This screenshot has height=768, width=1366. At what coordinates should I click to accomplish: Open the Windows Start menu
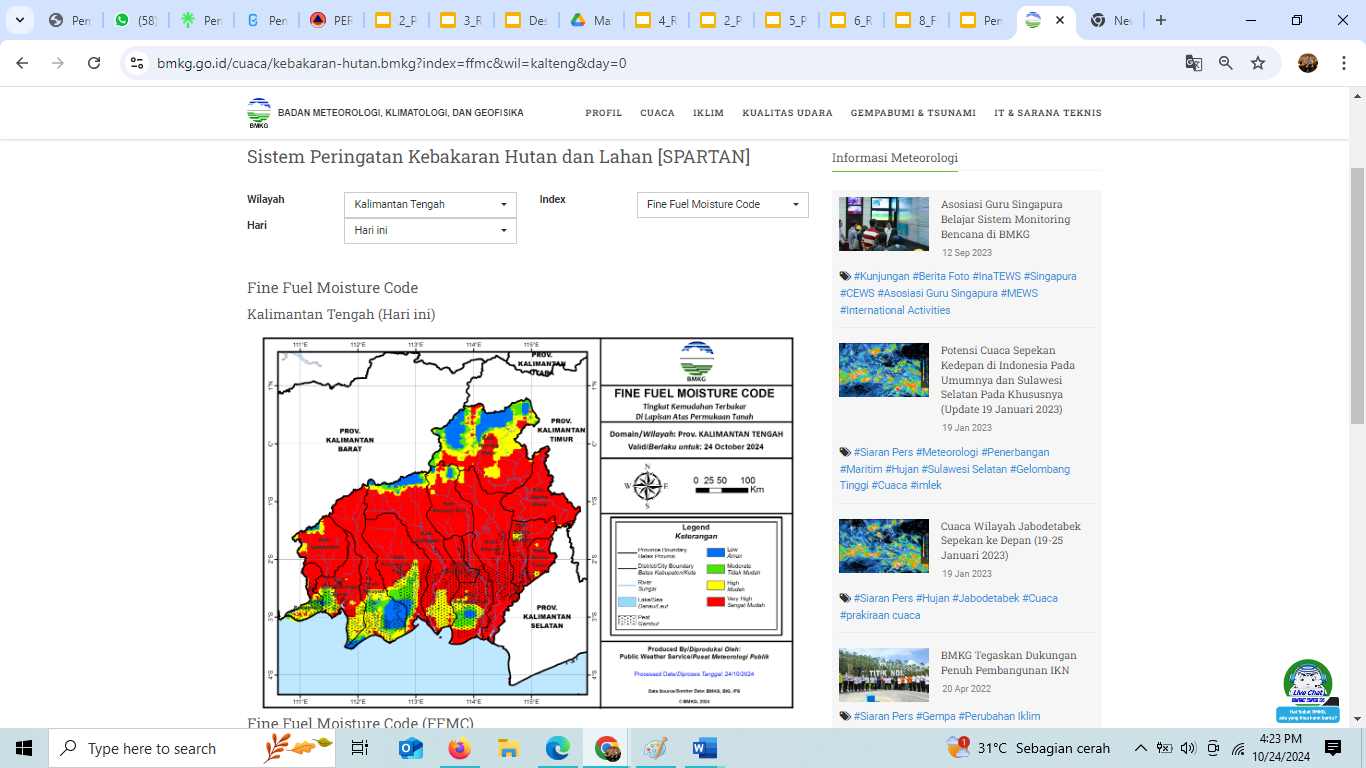coord(24,748)
